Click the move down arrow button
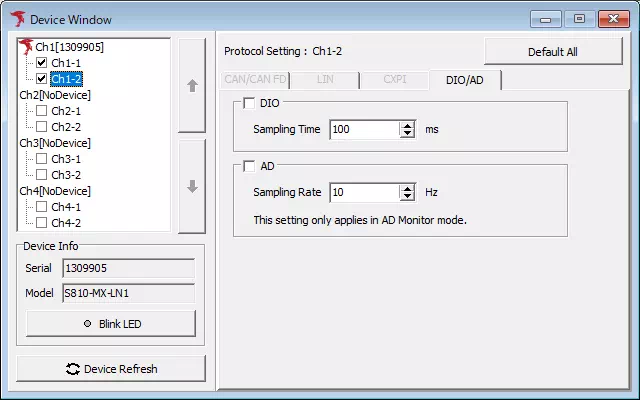 click(x=192, y=186)
